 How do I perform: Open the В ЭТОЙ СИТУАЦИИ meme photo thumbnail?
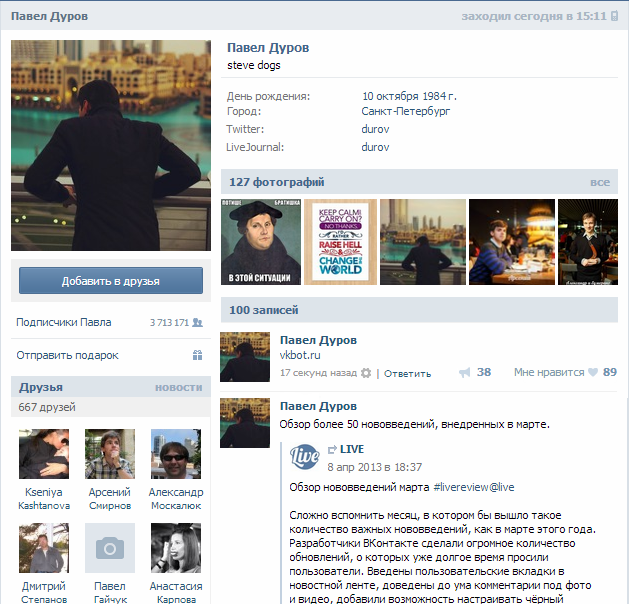[261, 242]
